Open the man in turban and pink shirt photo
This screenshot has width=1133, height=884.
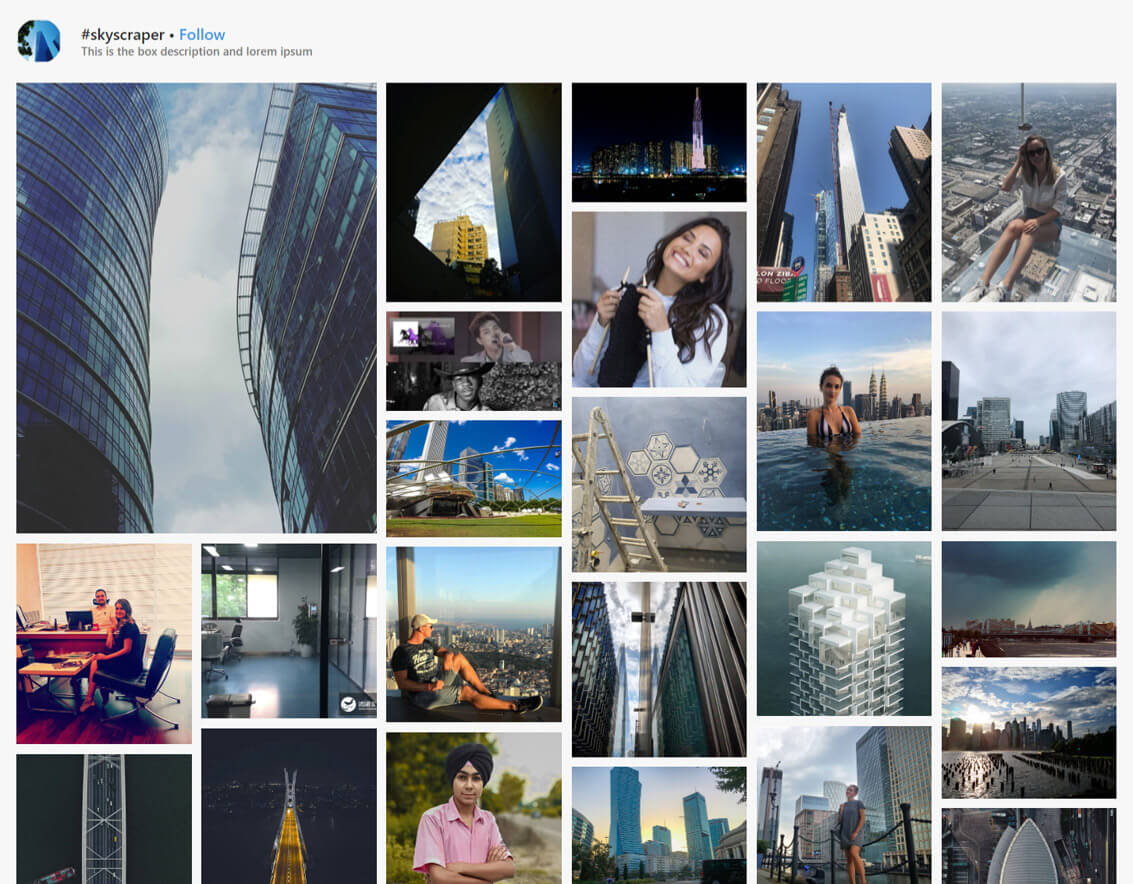(473, 808)
